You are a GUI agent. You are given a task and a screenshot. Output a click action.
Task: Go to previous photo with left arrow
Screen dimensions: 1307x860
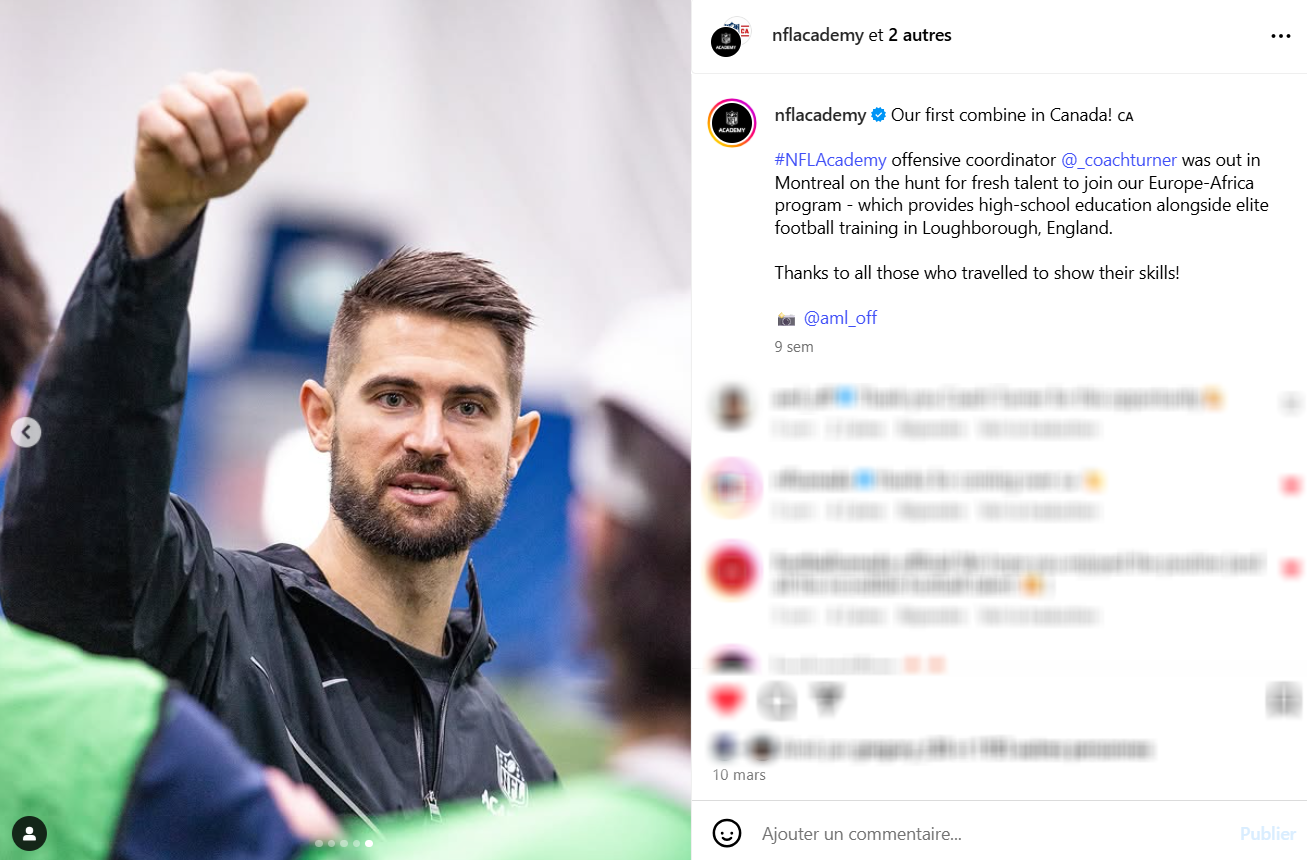[x=26, y=432]
